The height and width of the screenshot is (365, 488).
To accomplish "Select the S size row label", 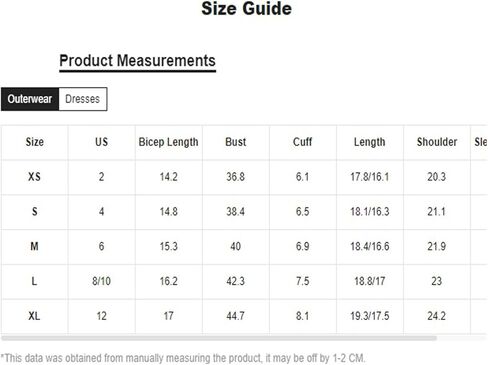I will (34, 212).
